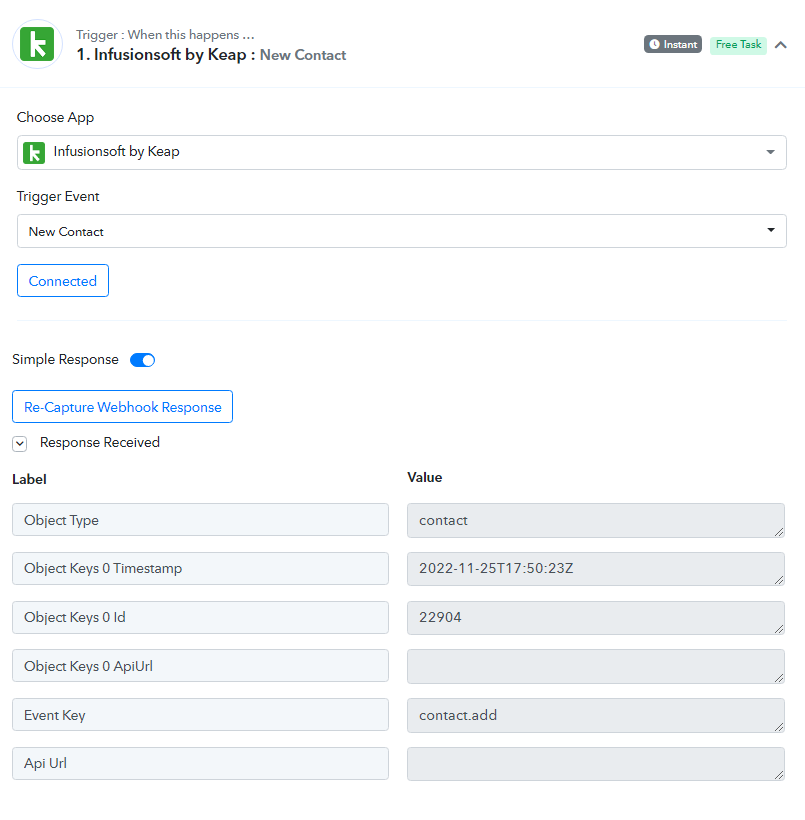This screenshot has height=820, width=805.
Task: Collapse the trigger step with the up chevron
Action: (780, 45)
